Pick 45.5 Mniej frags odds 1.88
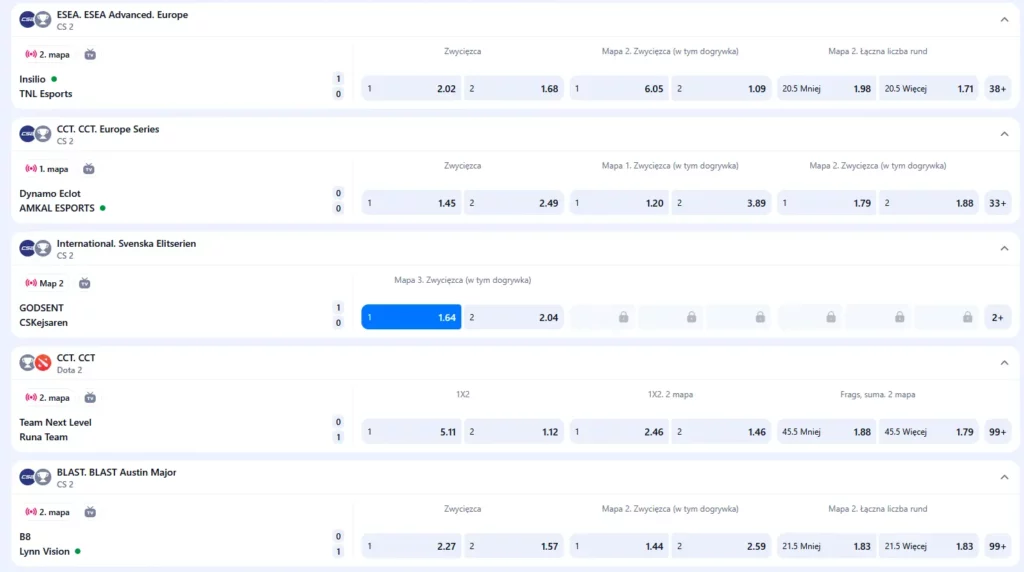This screenshot has height=572, width=1024. [x=826, y=432]
